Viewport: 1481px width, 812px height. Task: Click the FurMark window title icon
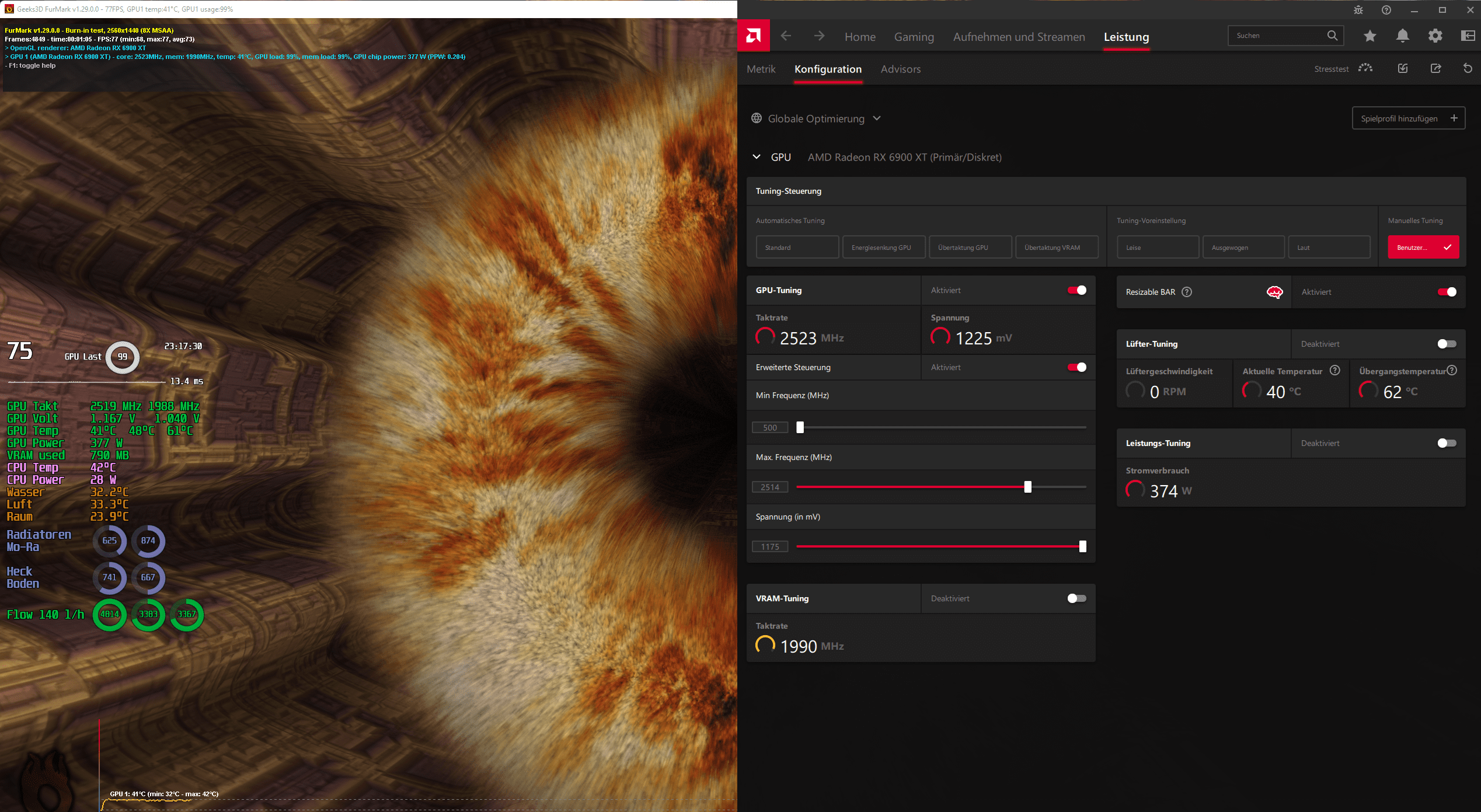[9, 9]
